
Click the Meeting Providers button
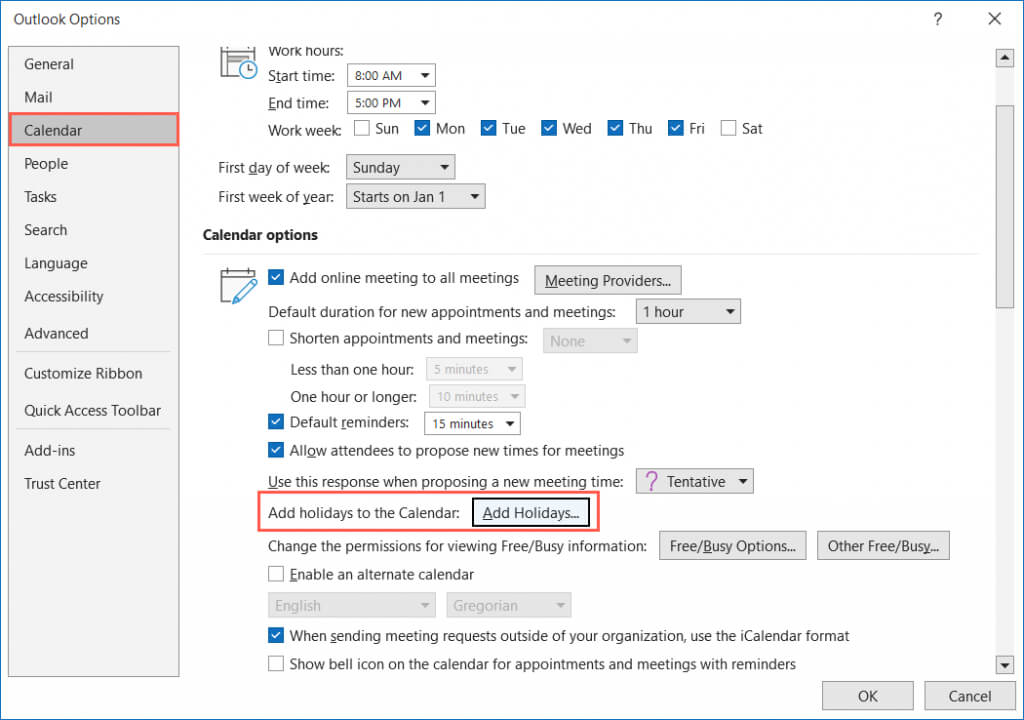coord(607,280)
